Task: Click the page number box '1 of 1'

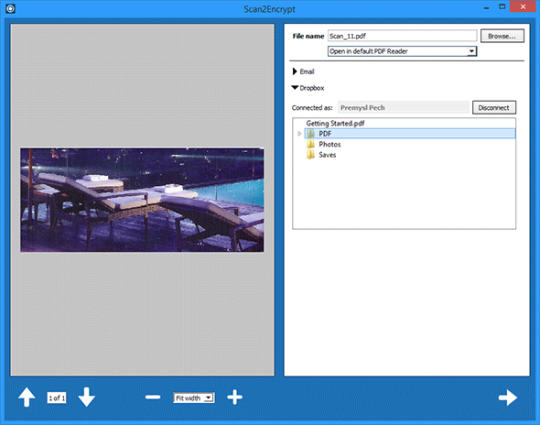Action: pyautogui.click(x=56, y=398)
